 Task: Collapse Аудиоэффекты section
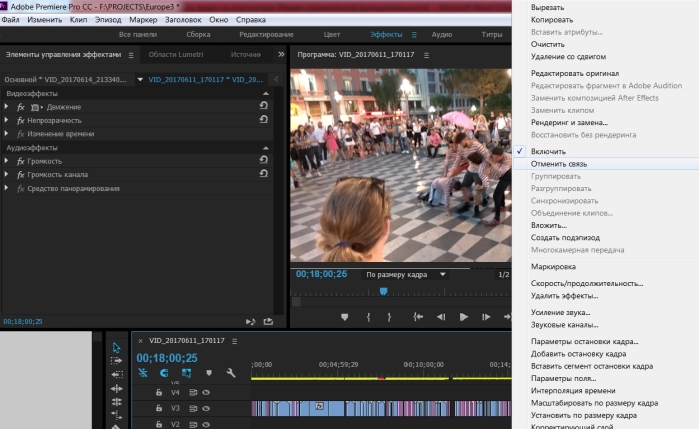tap(266, 148)
